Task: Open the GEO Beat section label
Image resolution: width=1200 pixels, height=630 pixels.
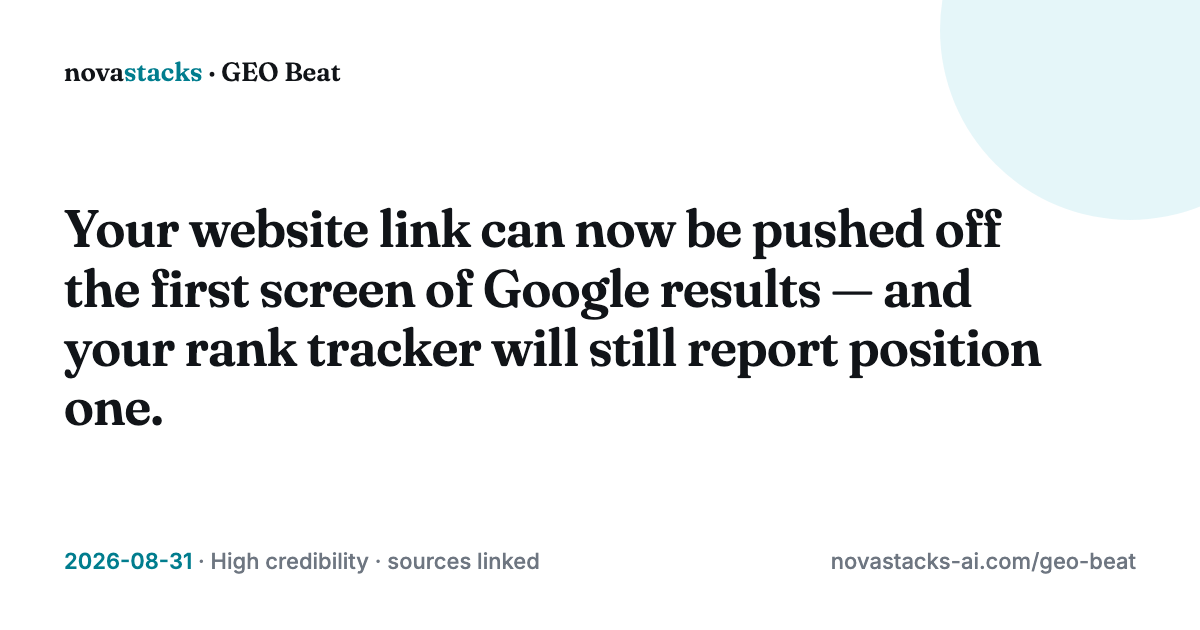Action: pyautogui.click(x=281, y=73)
